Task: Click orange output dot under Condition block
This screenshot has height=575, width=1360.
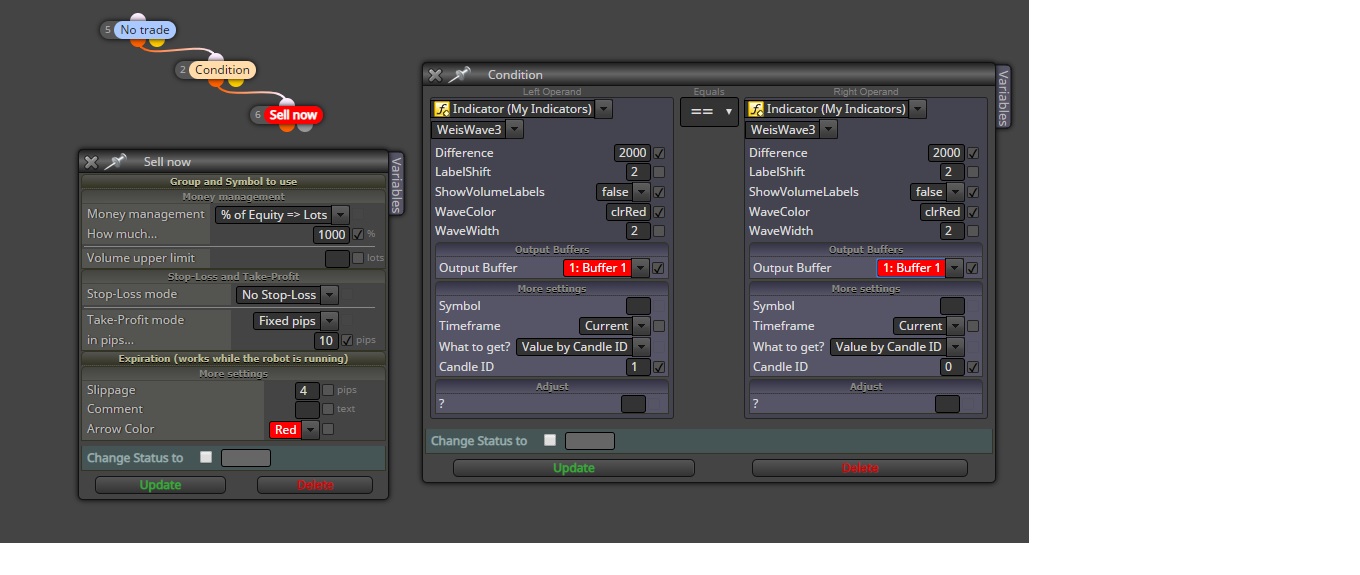Action: pos(217,81)
